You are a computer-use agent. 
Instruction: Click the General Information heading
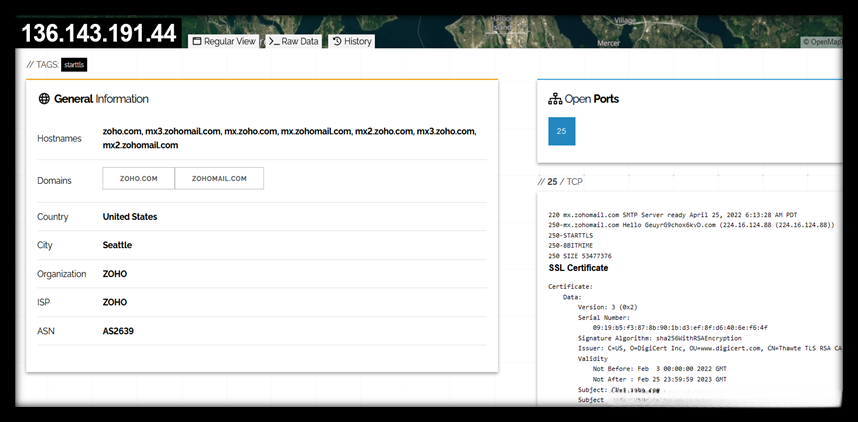101,99
